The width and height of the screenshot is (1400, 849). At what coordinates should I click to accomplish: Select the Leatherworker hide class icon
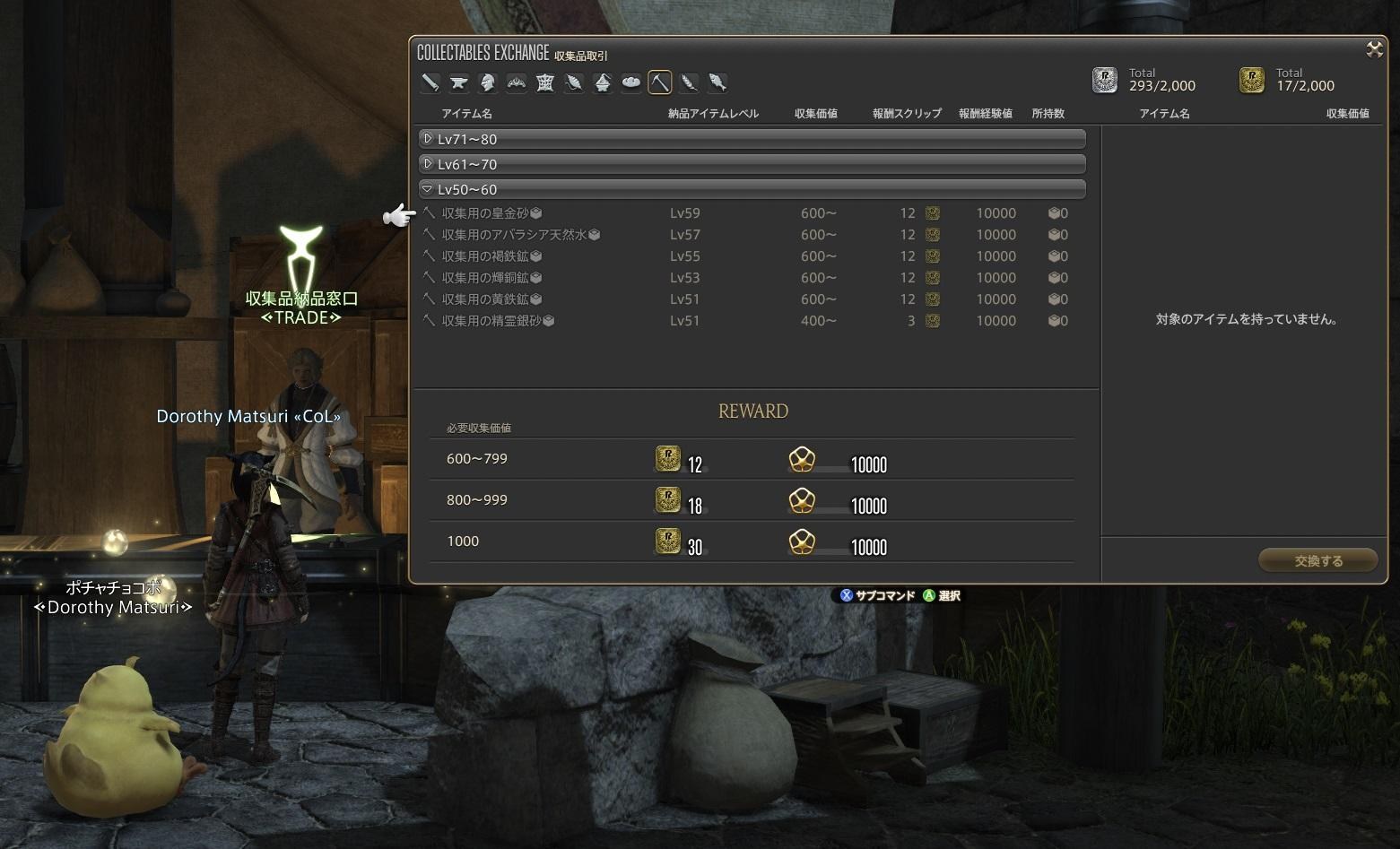545,82
